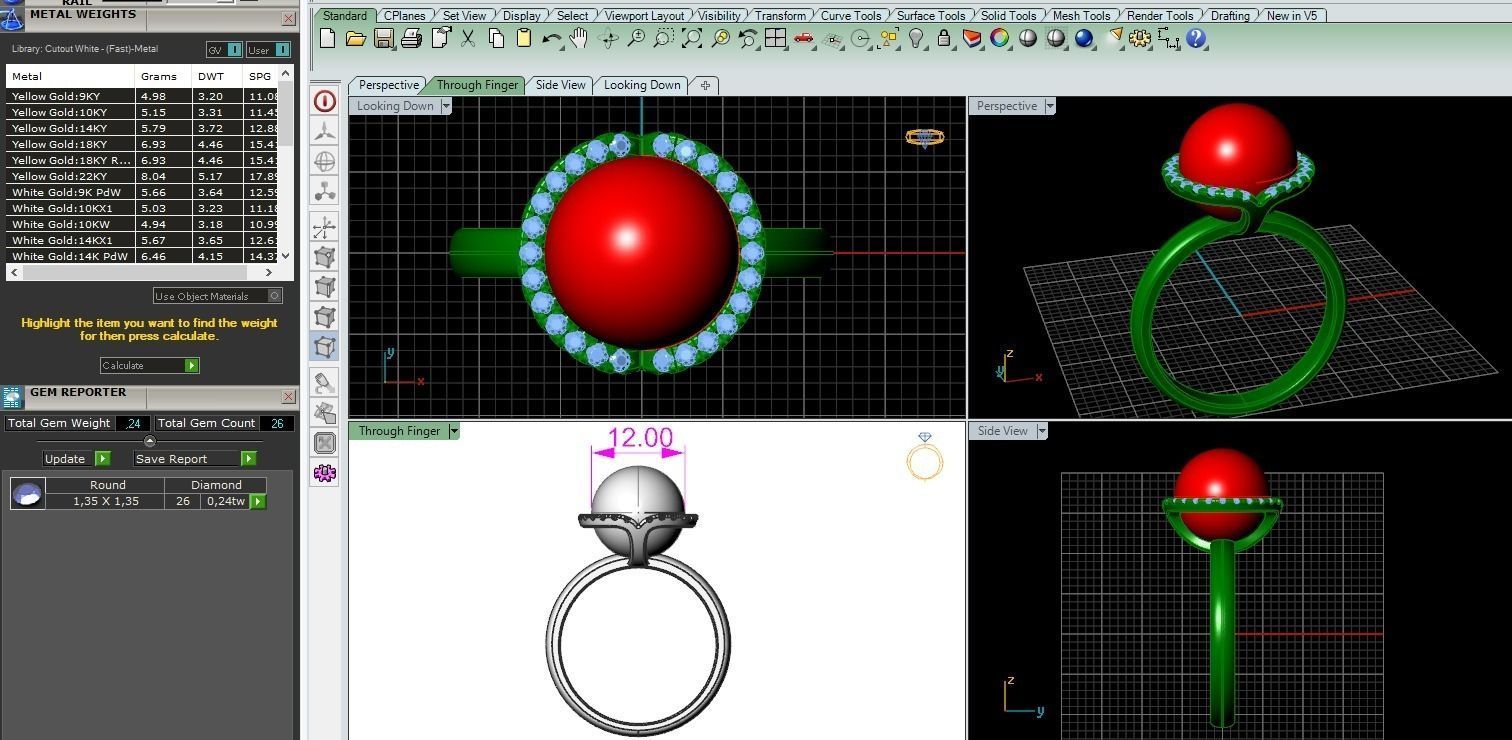The height and width of the screenshot is (740, 1512).
Task: Click the Update button in Gem Reporter
Action: 77,459
